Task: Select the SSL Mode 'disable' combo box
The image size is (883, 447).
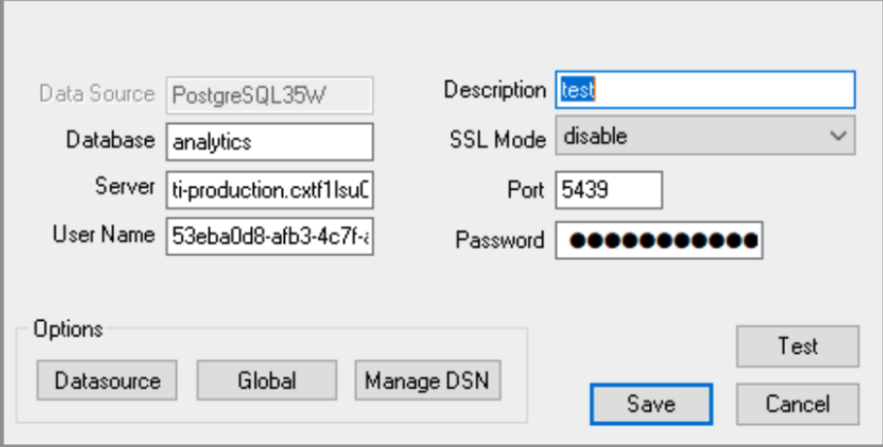Action: pos(690,137)
